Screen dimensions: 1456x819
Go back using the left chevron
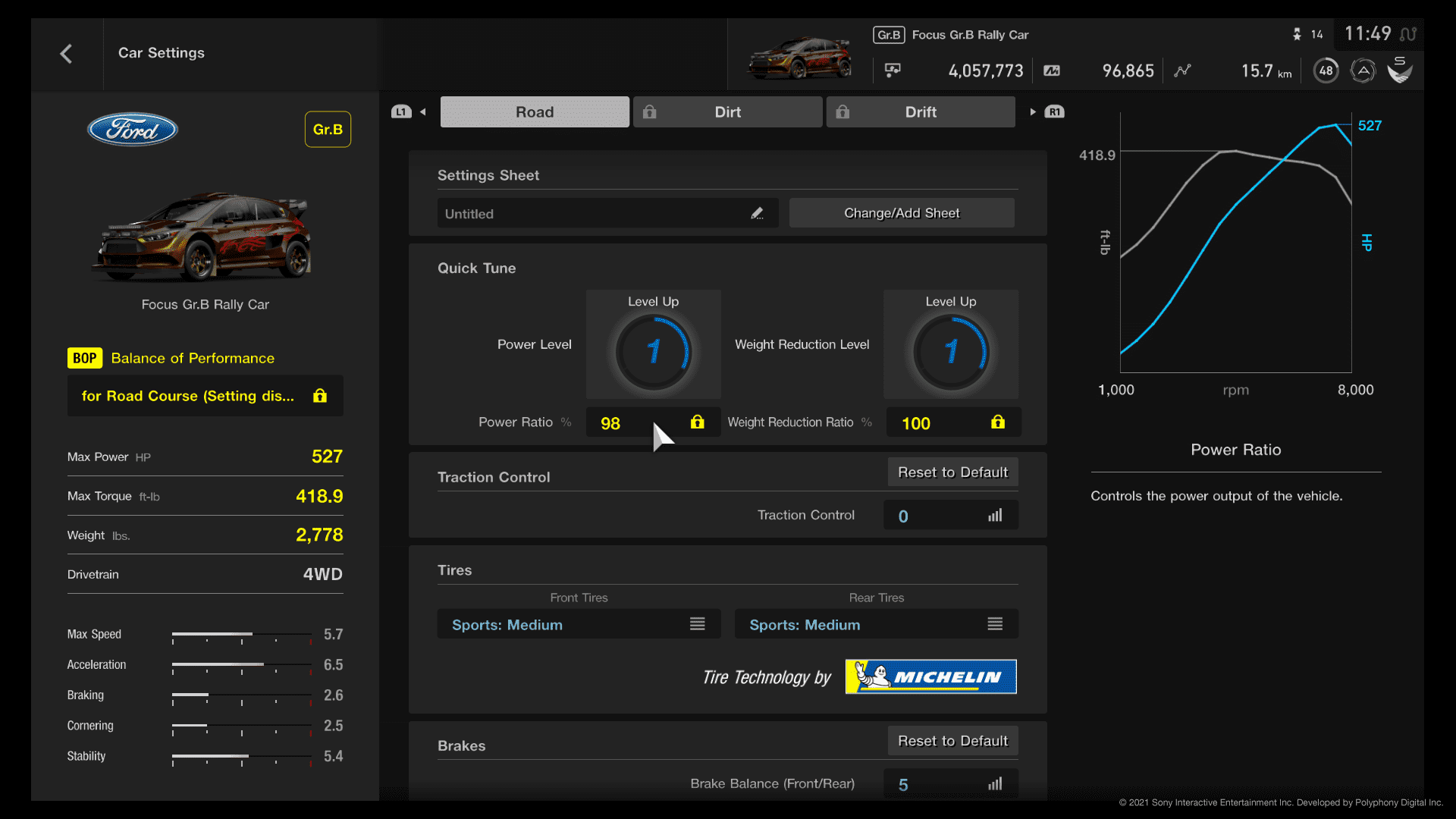click(66, 53)
